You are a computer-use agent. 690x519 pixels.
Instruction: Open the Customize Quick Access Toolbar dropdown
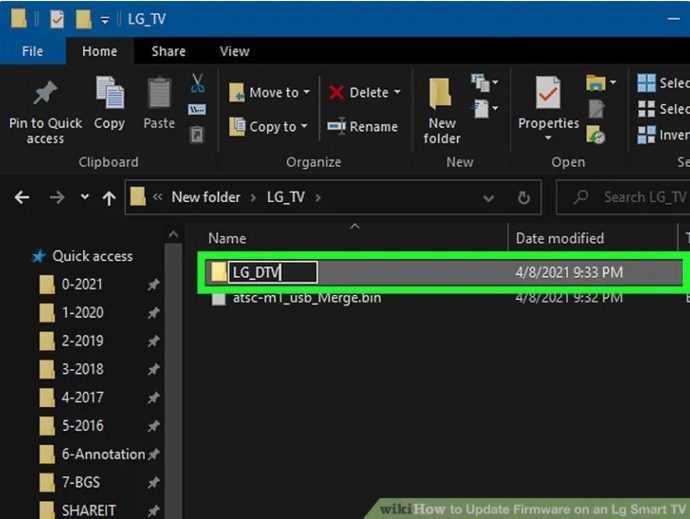(x=105, y=20)
